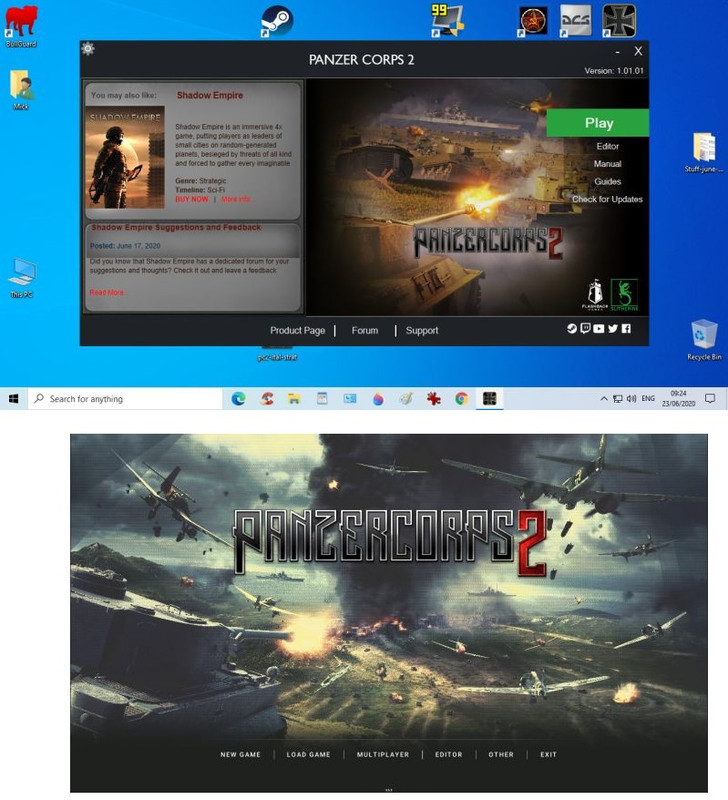Click the Search for anything box
The width and height of the screenshot is (728, 800).
coord(125,399)
